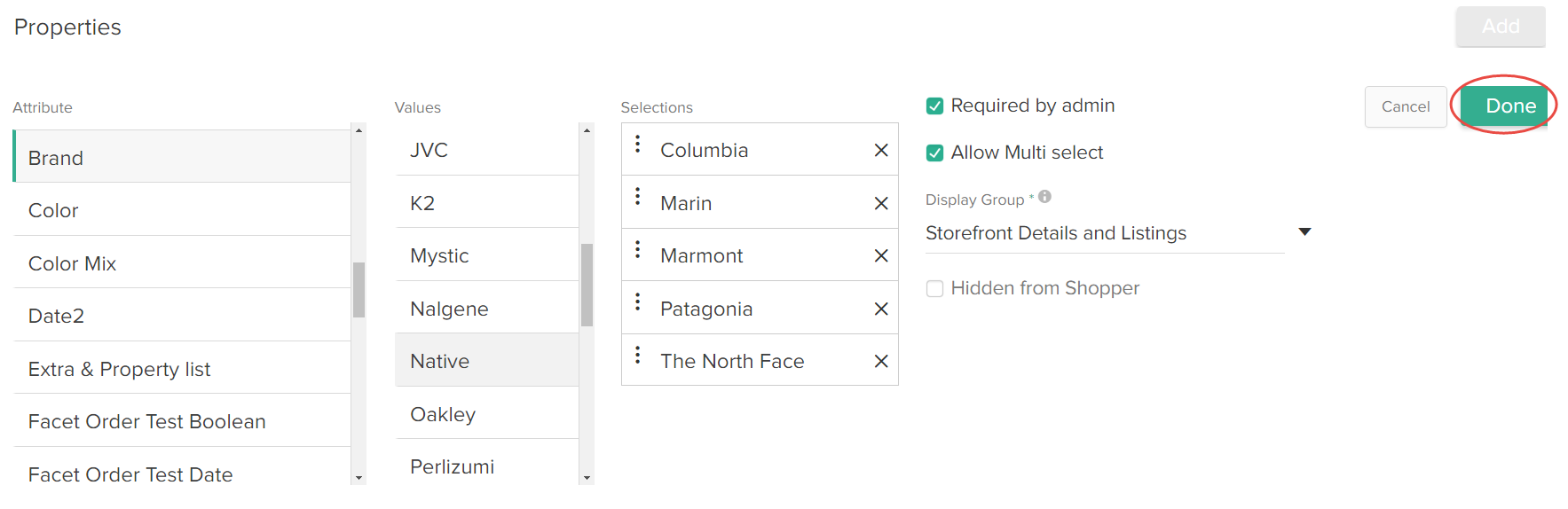Check the Hidden from Shopper checkbox
This screenshot has width=1568, height=509.
(x=934, y=289)
